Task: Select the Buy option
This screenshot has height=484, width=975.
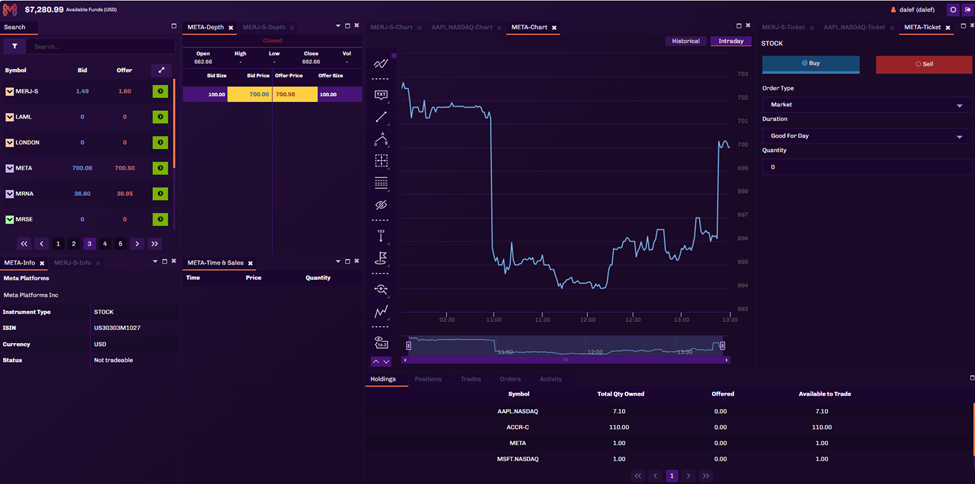Action: click(810, 63)
